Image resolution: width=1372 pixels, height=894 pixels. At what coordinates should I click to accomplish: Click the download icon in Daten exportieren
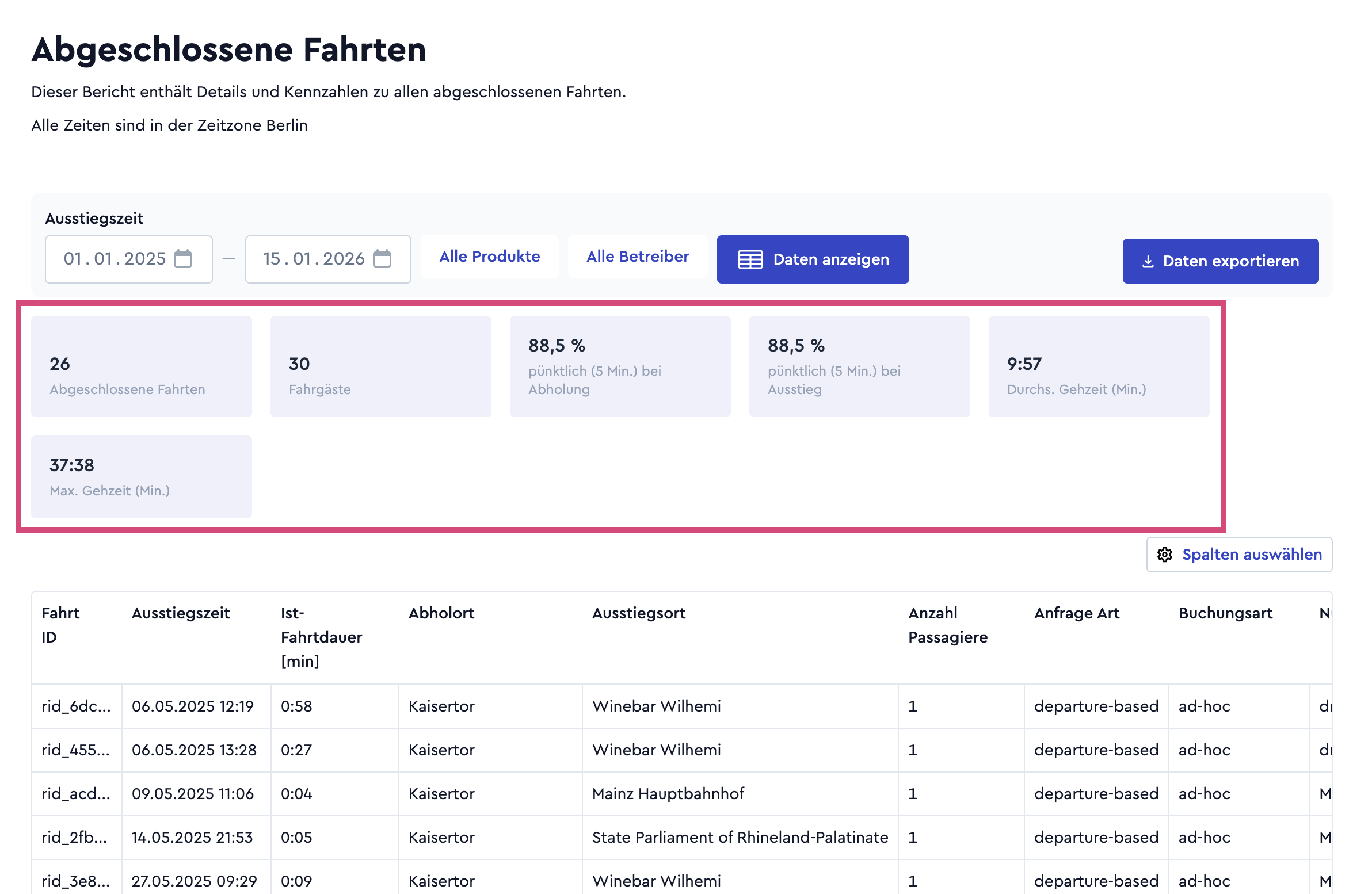tap(1148, 261)
